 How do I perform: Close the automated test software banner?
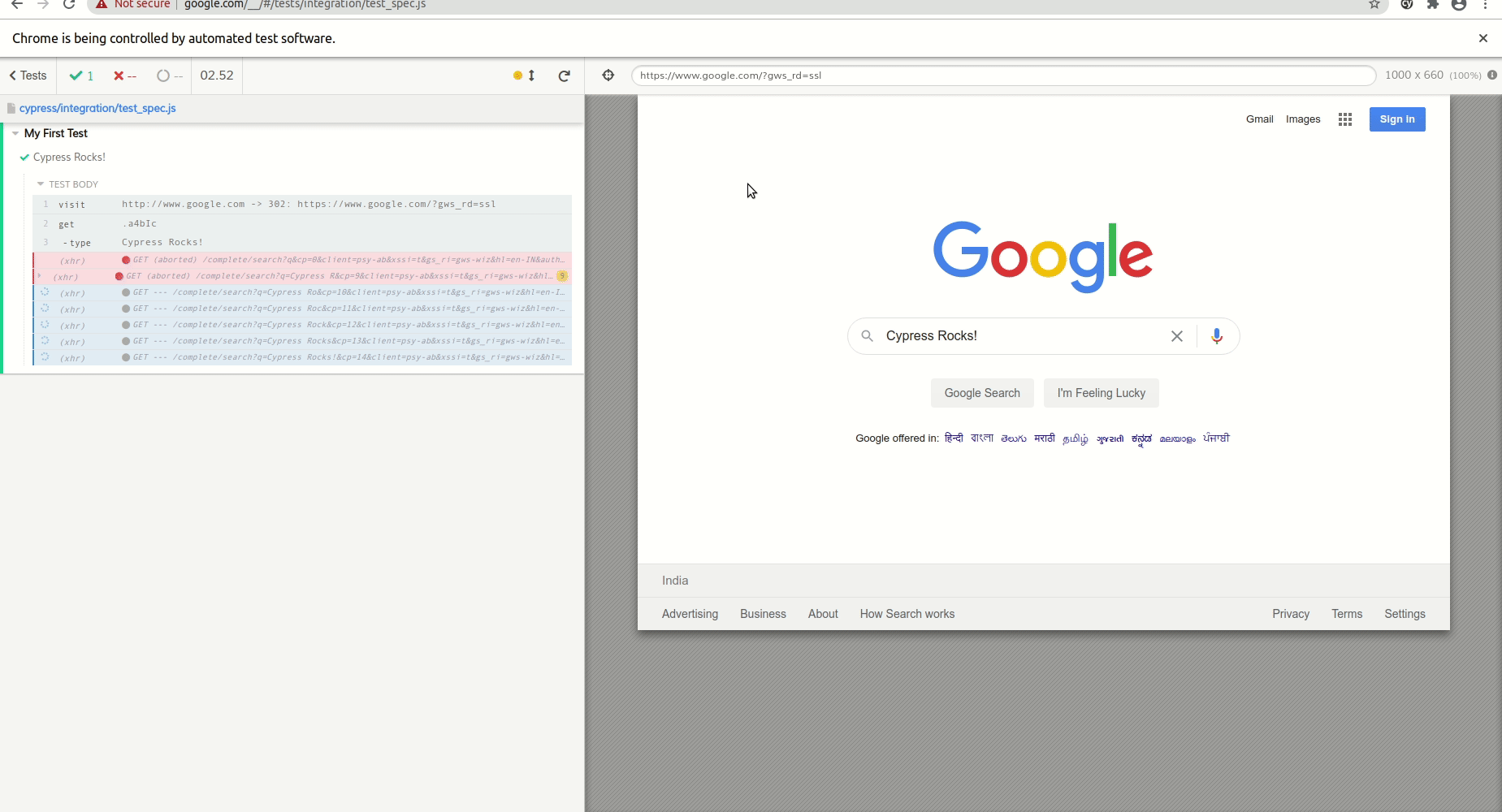pos(1483,38)
